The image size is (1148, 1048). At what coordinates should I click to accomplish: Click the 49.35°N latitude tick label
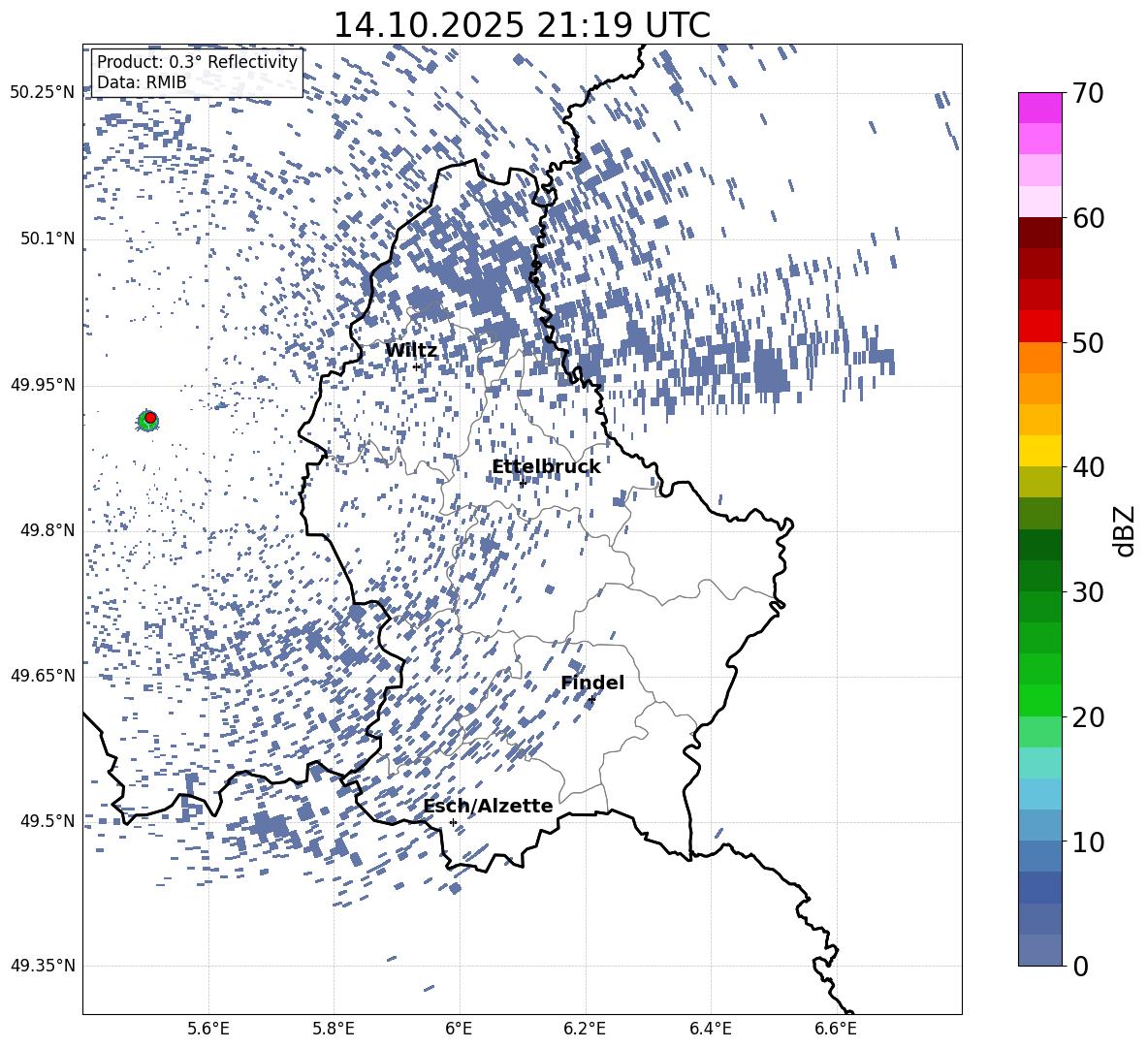coord(44,966)
